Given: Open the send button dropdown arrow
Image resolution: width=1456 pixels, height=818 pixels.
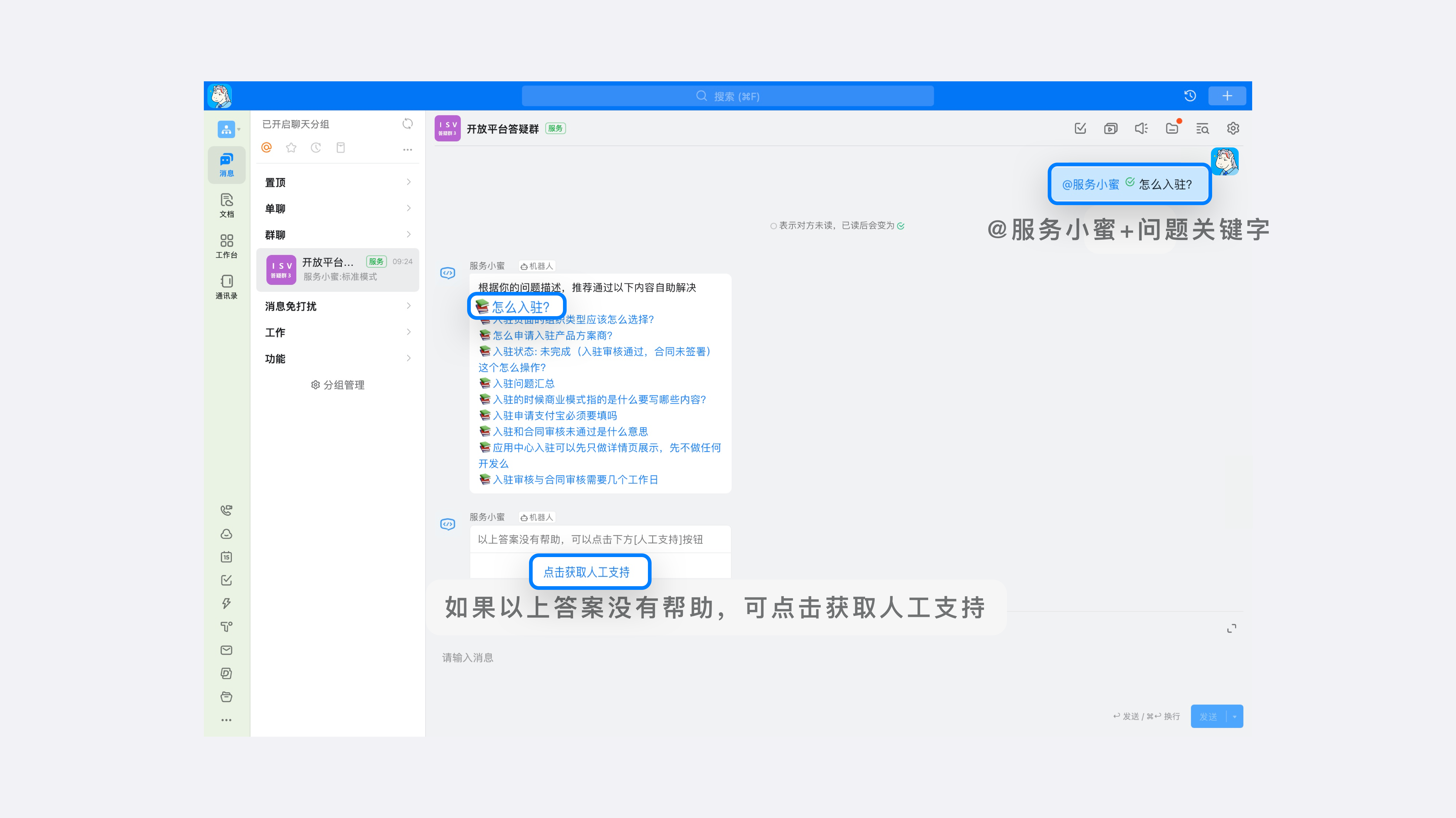Looking at the screenshot, I should point(1235,717).
